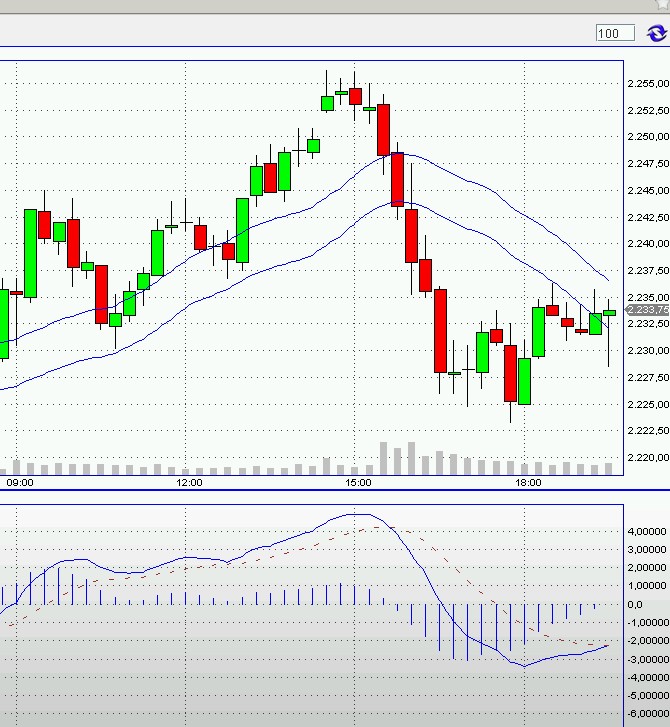This screenshot has width=670, height=727.
Task: Select the -4,00000 indicator scale value
Action: [647, 677]
